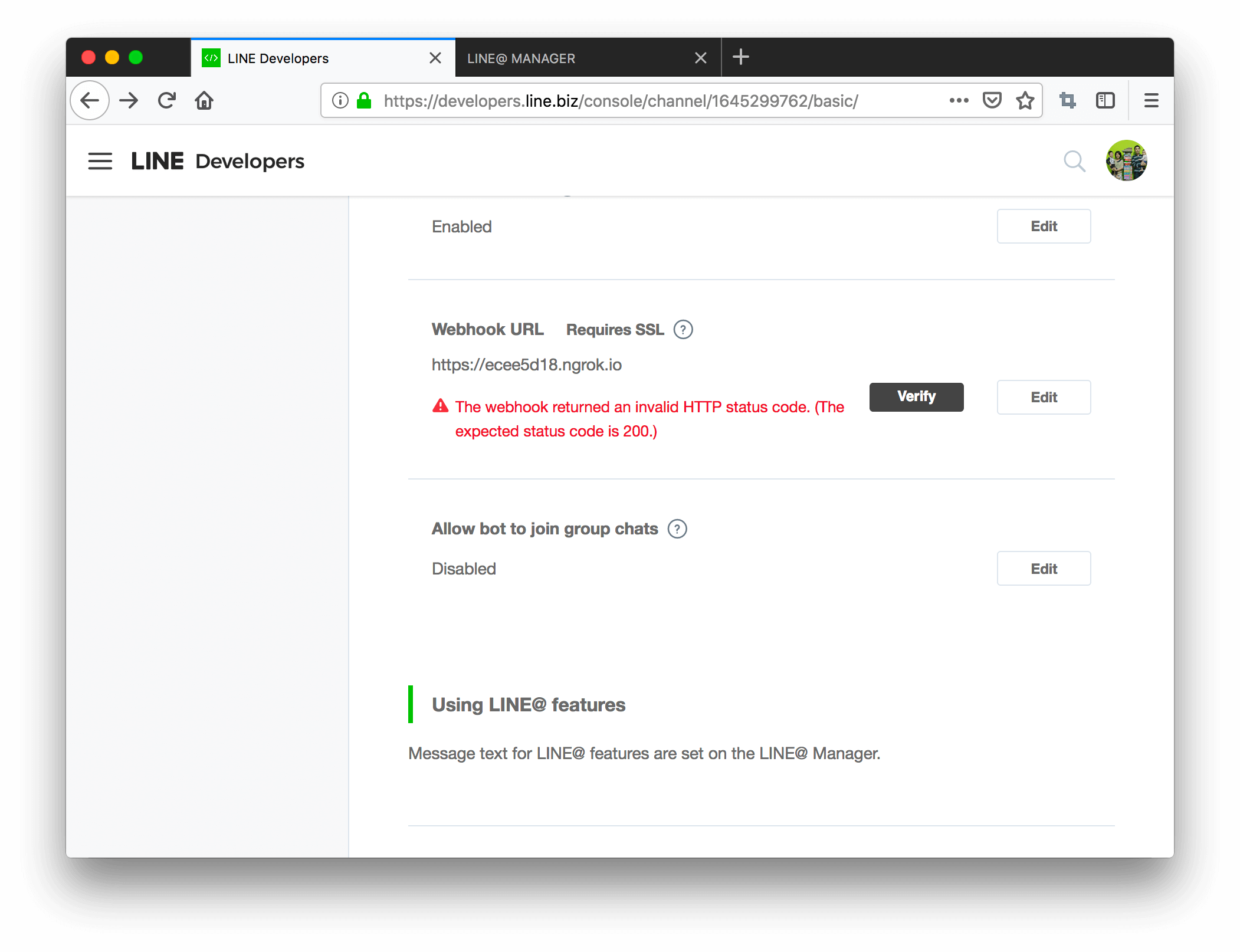The image size is (1240, 952).
Task: Select the https://ecee5d18.ngrok.io webhook text
Action: pyautogui.click(x=527, y=365)
